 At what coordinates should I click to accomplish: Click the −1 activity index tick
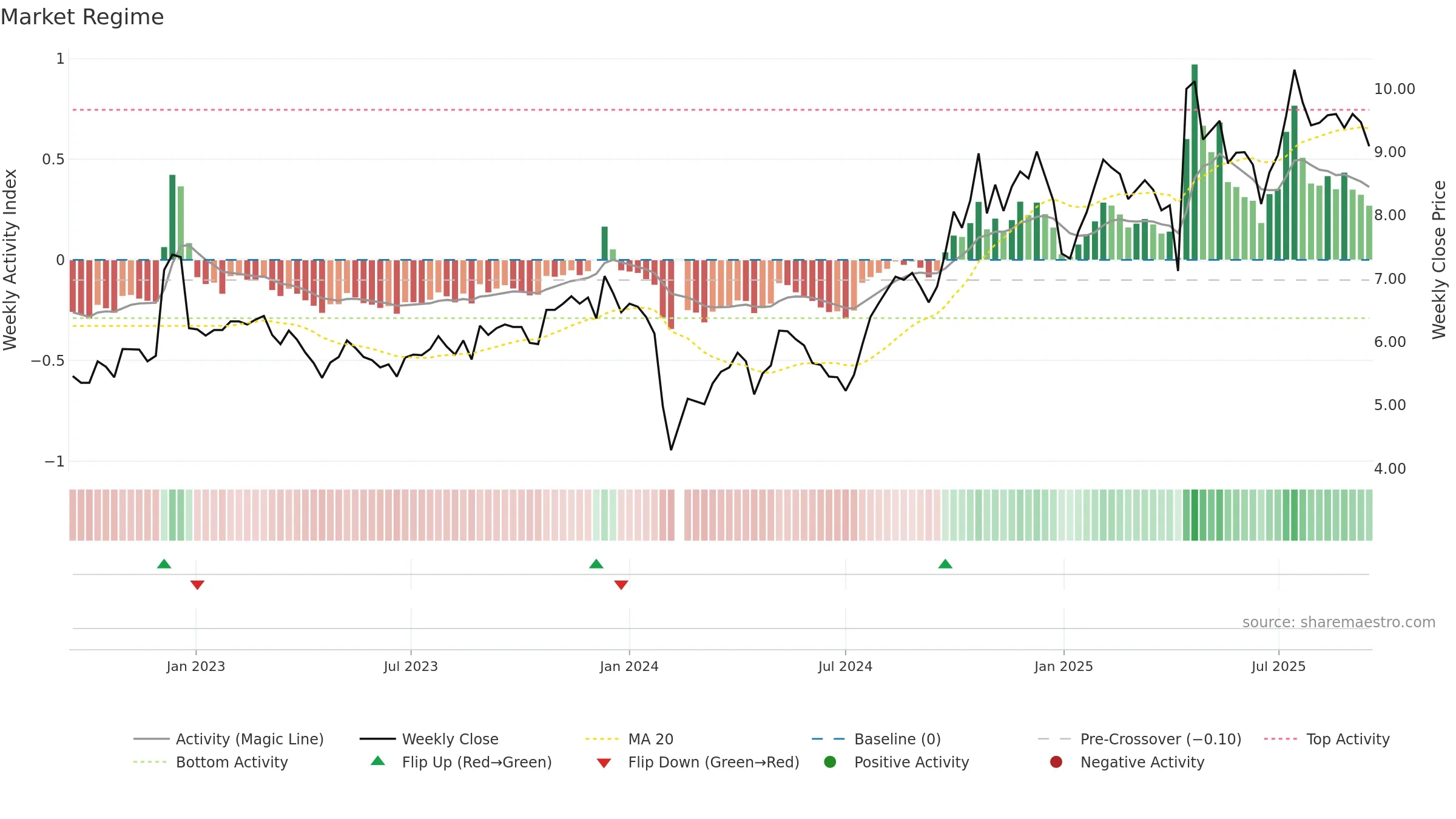tap(54, 461)
